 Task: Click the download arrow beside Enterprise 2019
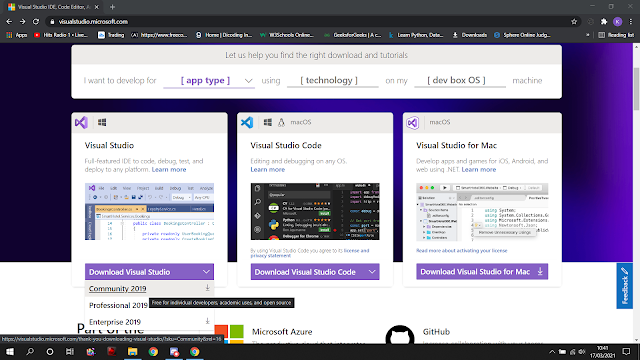207,322
